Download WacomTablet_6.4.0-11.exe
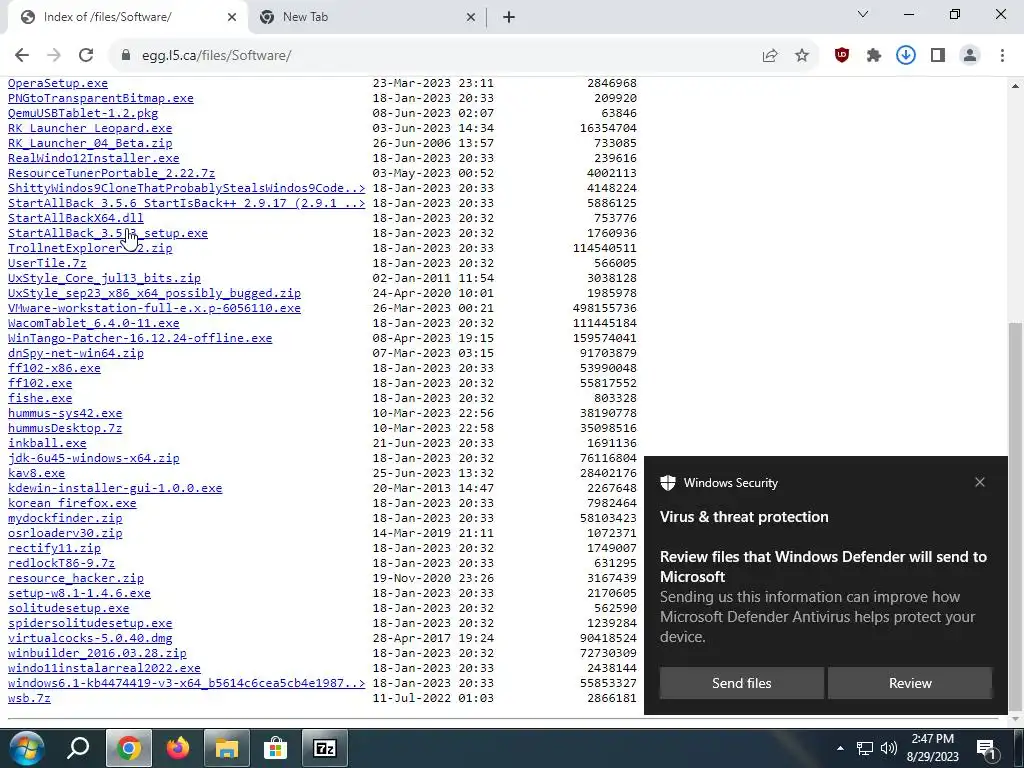Viewport: 1024px width, 768px height. click(93, 323)
